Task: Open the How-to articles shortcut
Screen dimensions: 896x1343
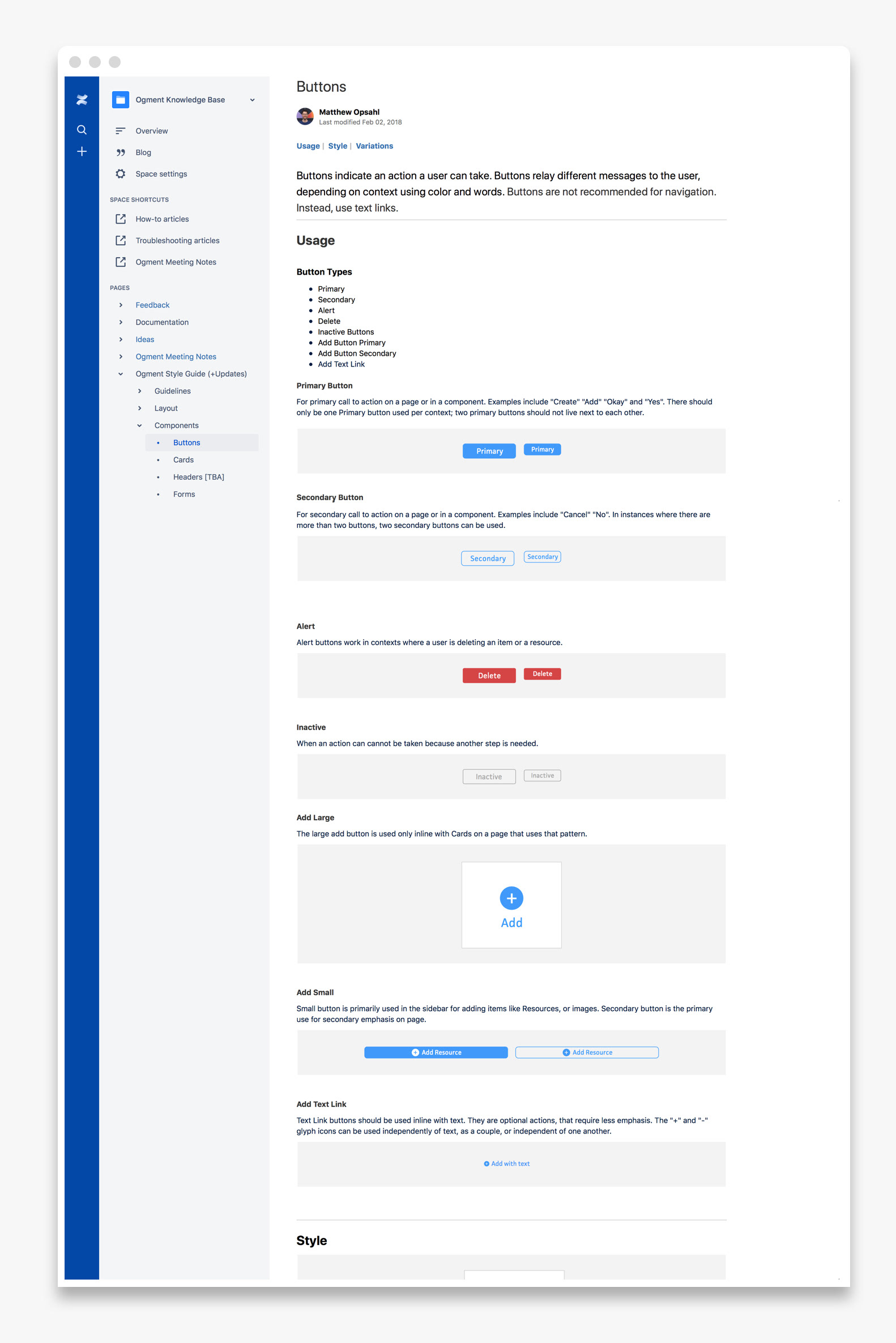Action: pos(163,219)
